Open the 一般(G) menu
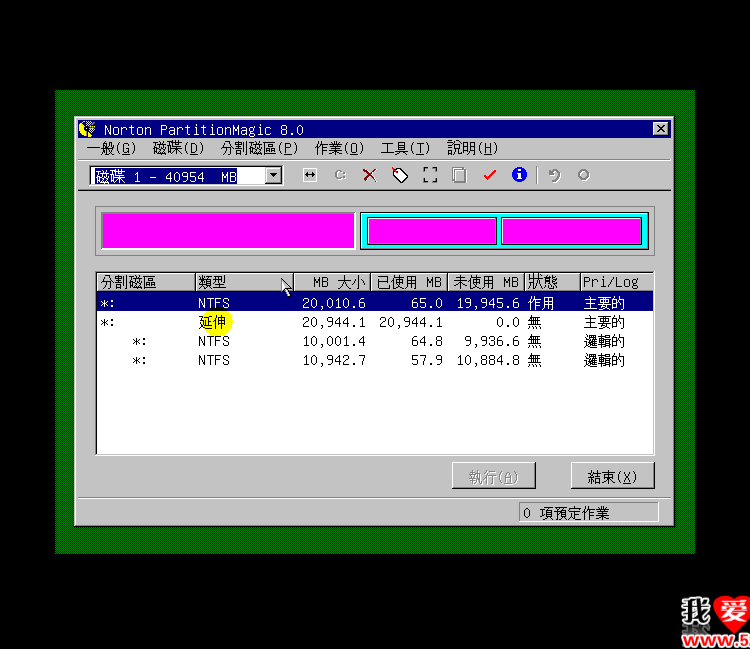This screenshot has width=750, height=649. coord(111,149)
